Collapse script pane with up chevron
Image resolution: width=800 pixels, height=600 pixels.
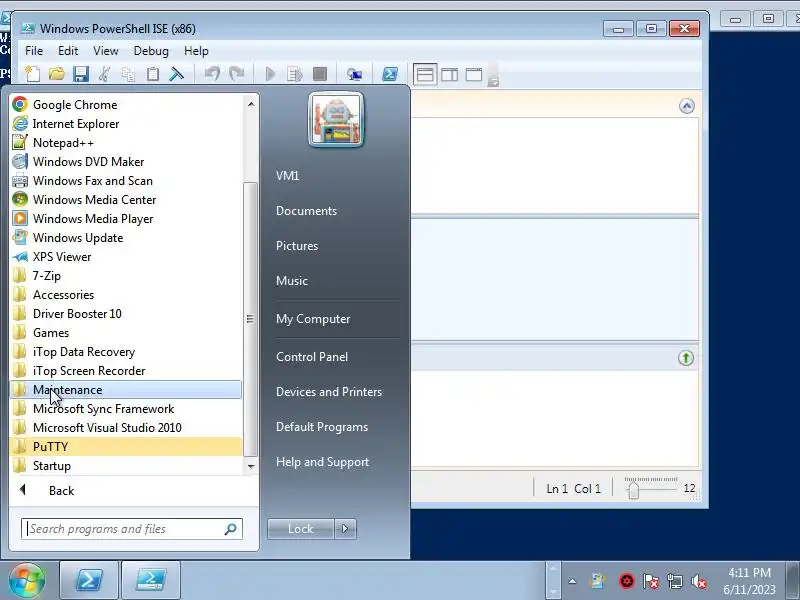(687, 106)
